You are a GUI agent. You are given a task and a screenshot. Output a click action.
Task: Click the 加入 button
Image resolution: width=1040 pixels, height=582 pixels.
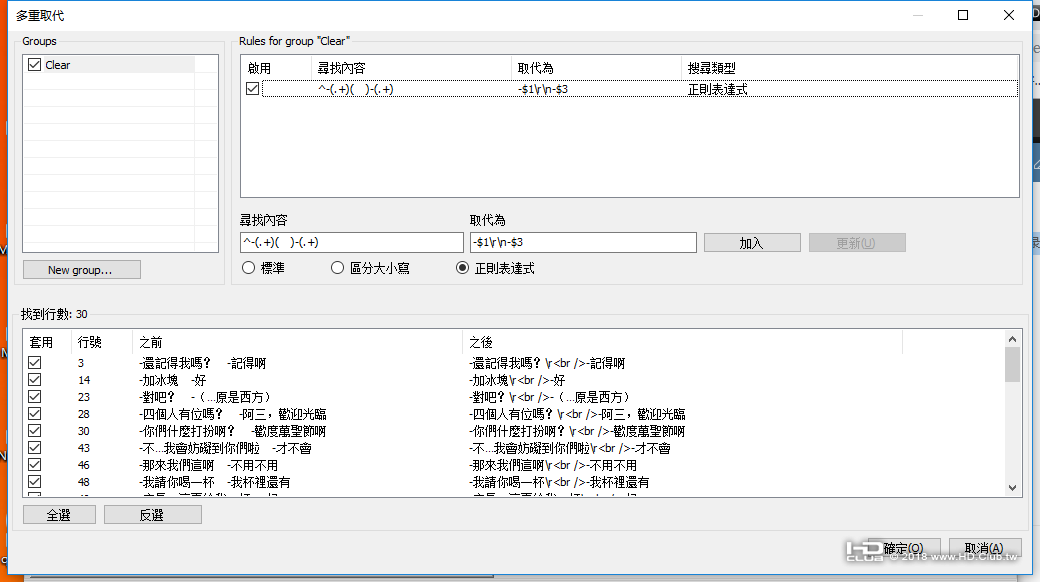tap(752, 243)
